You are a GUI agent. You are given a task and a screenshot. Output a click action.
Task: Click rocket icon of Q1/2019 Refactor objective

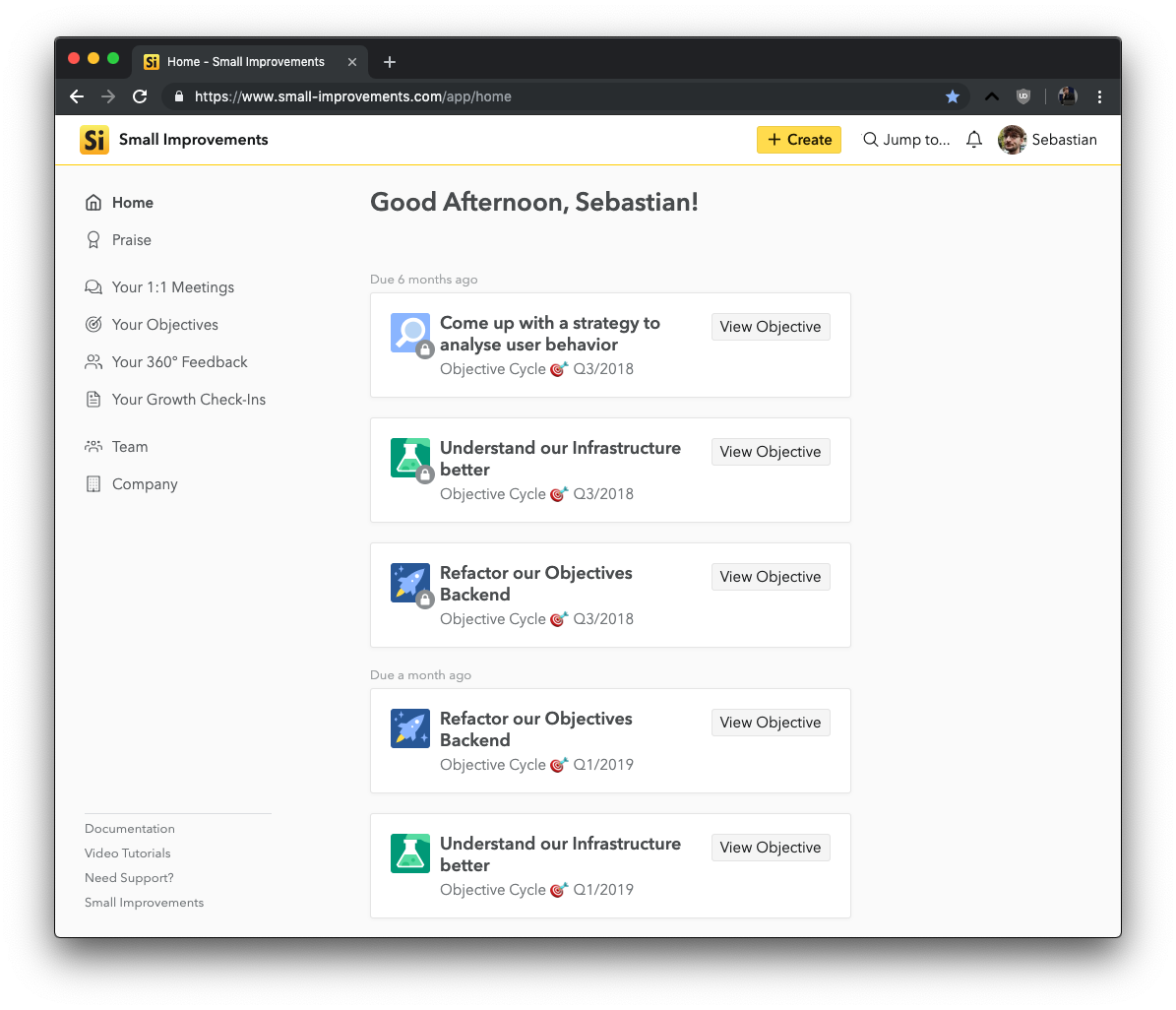pyautogui.click(x=410, y=728)
